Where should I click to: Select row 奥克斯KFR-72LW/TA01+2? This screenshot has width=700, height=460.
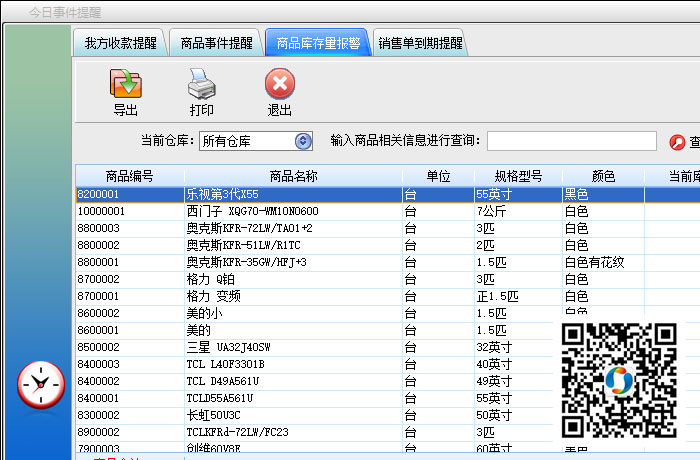(x=388, y=228)
